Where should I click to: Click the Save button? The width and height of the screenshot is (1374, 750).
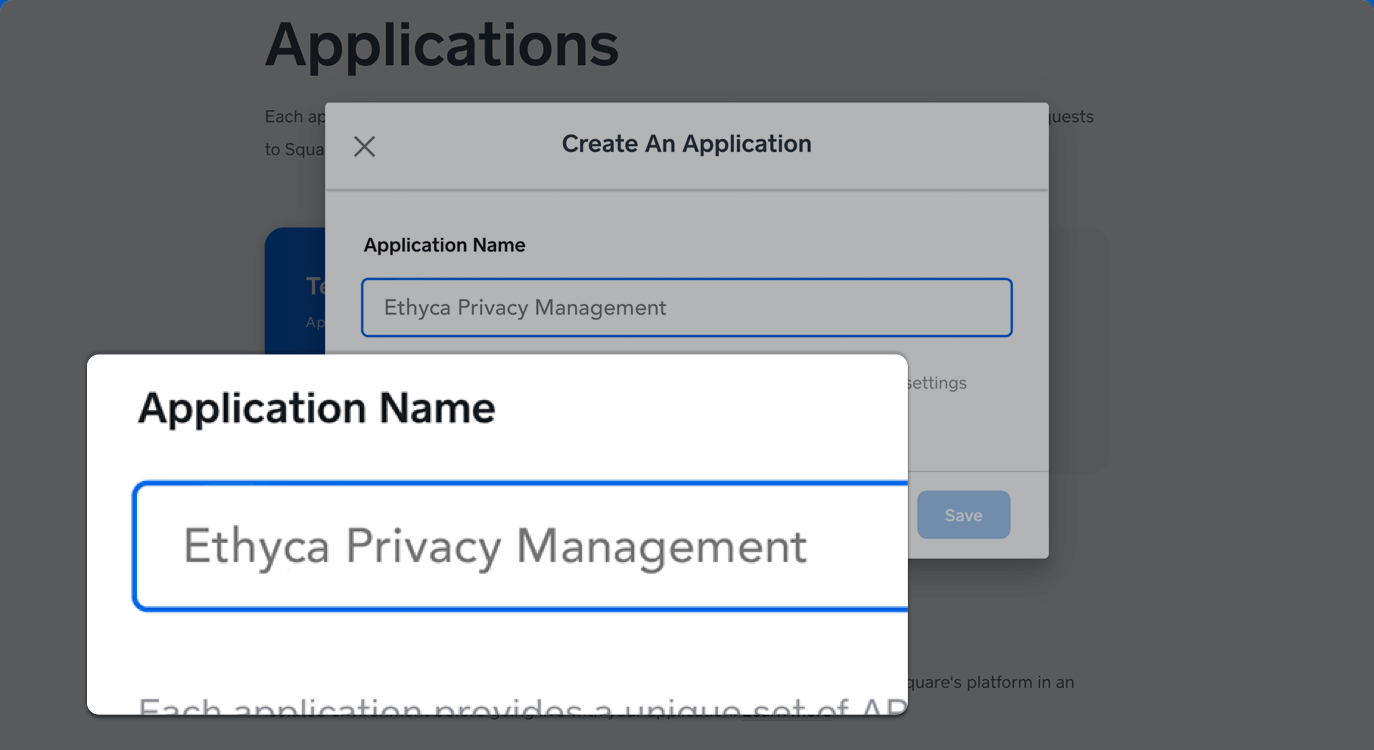point(963,515)
